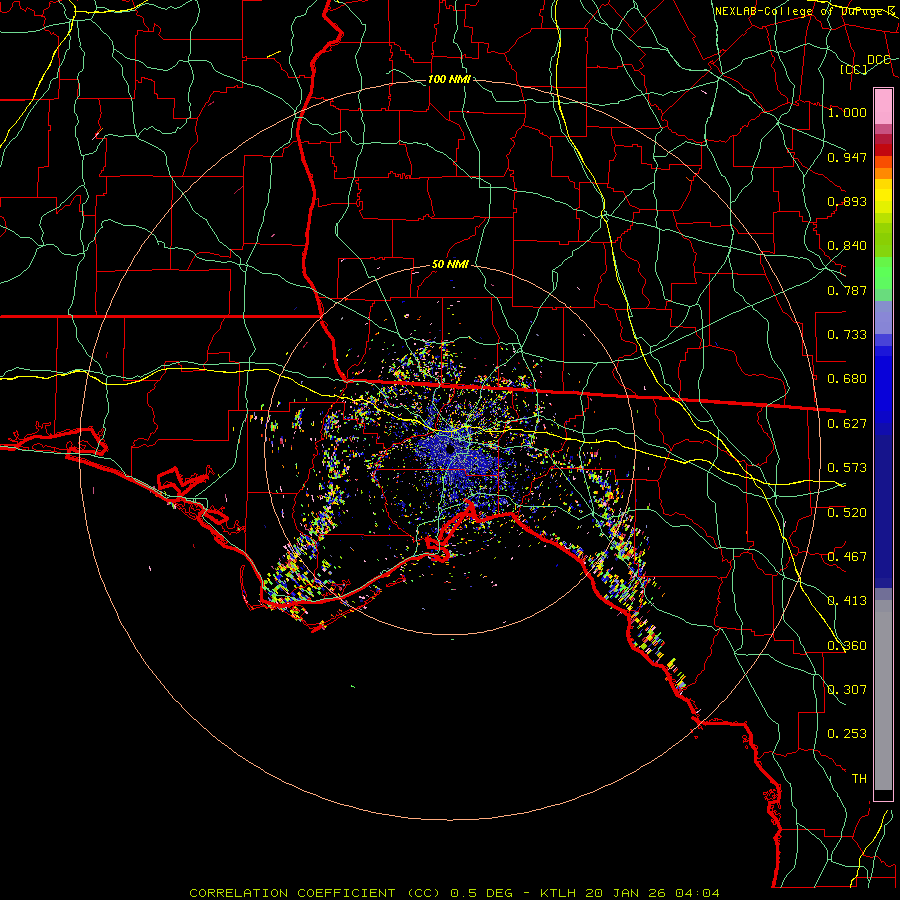Pick the gray lower color bar segment
The height and width of the screenshot is (900, 900).
click(883, 695)
